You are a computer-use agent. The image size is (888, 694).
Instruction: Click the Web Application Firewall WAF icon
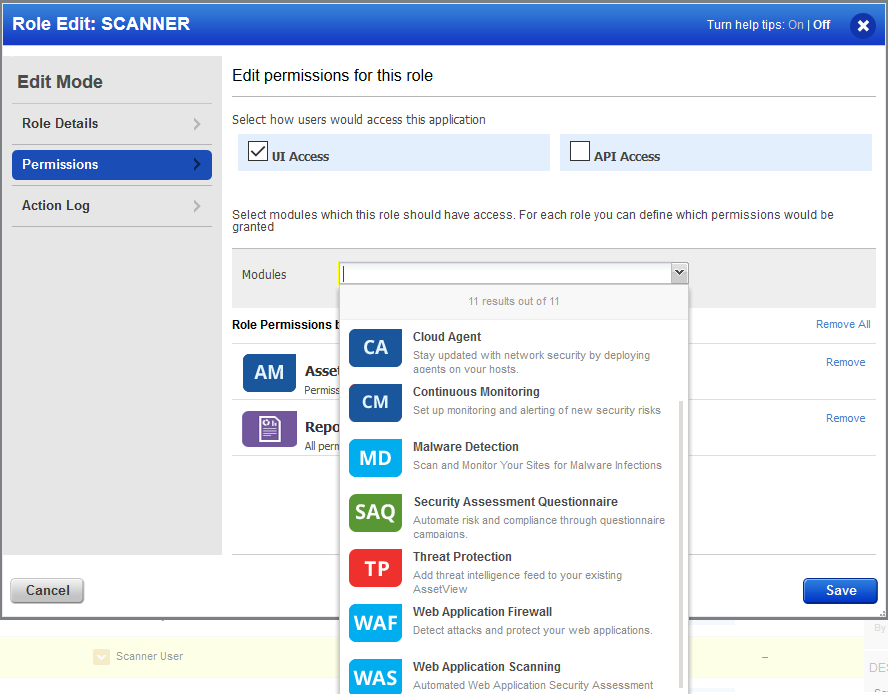click(x=375, y=622)
